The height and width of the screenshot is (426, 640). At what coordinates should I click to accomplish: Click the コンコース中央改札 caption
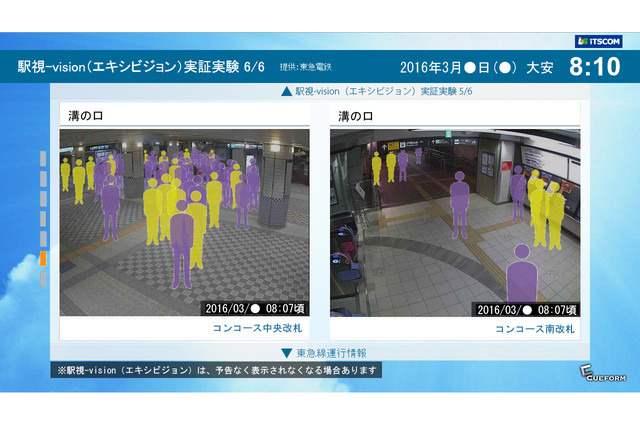(x=257, y=328)
